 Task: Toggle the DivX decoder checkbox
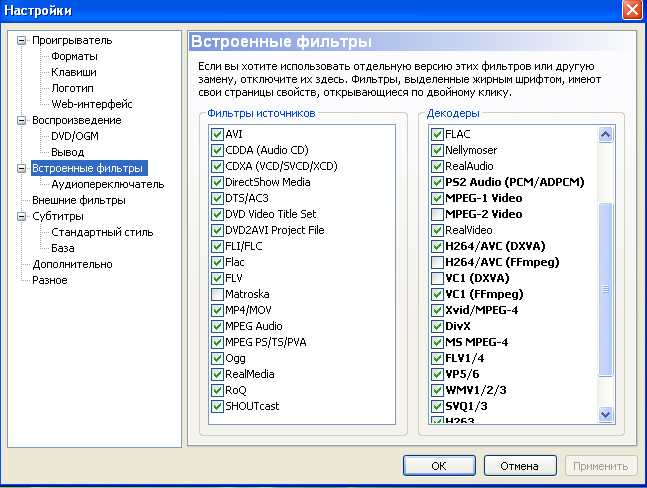tap(437, 326)
